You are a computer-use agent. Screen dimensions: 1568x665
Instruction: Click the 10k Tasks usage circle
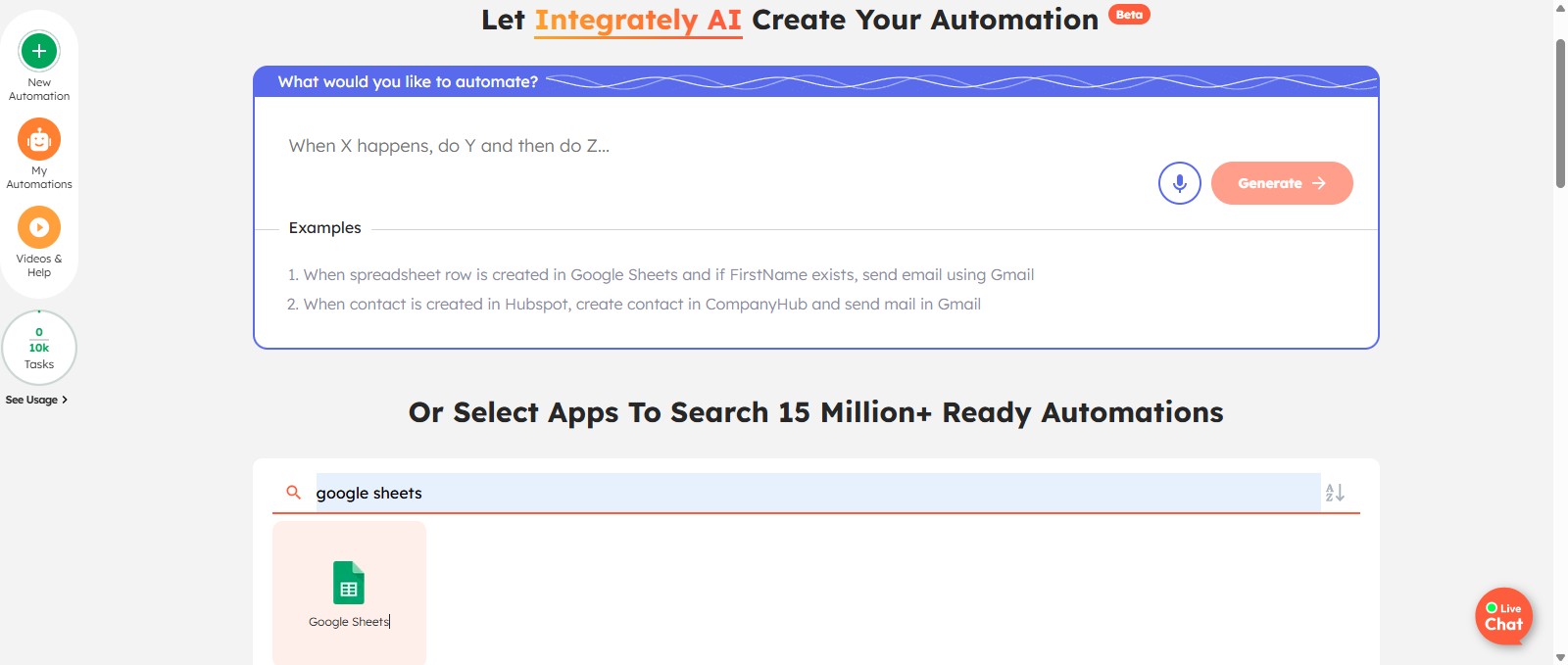point(39,348)
